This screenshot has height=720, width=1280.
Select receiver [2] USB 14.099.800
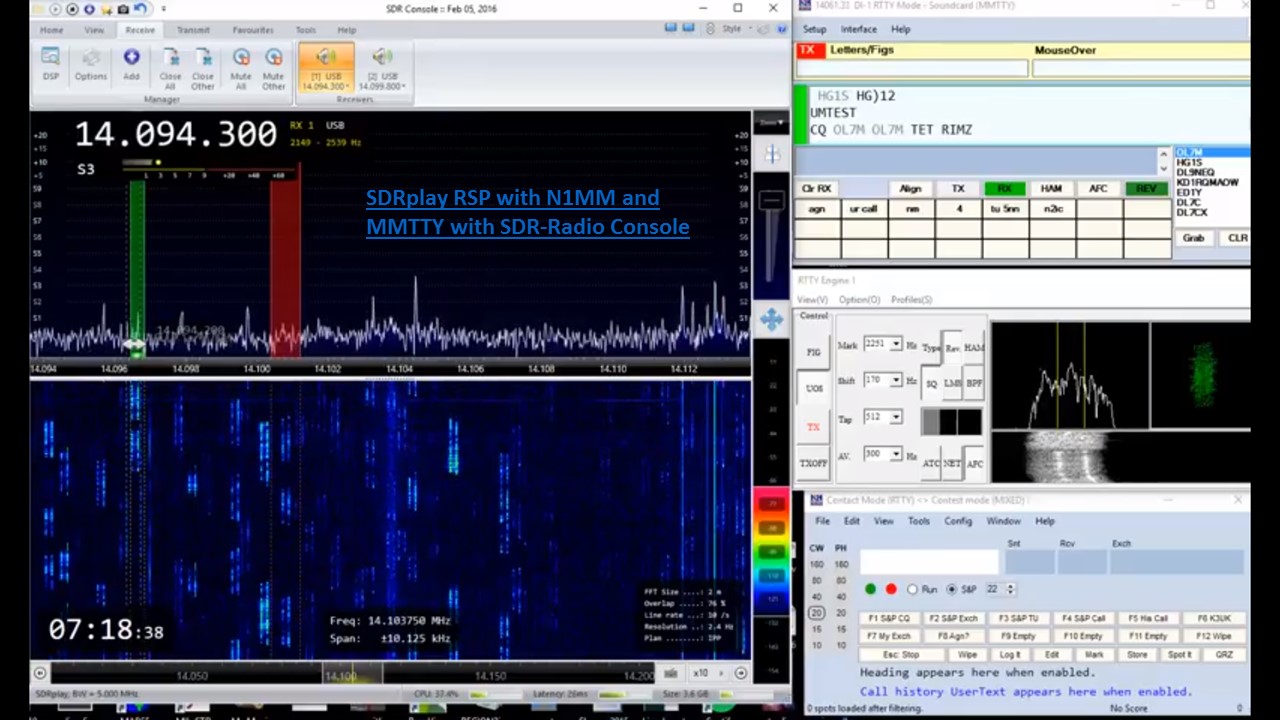pos(382,68)
